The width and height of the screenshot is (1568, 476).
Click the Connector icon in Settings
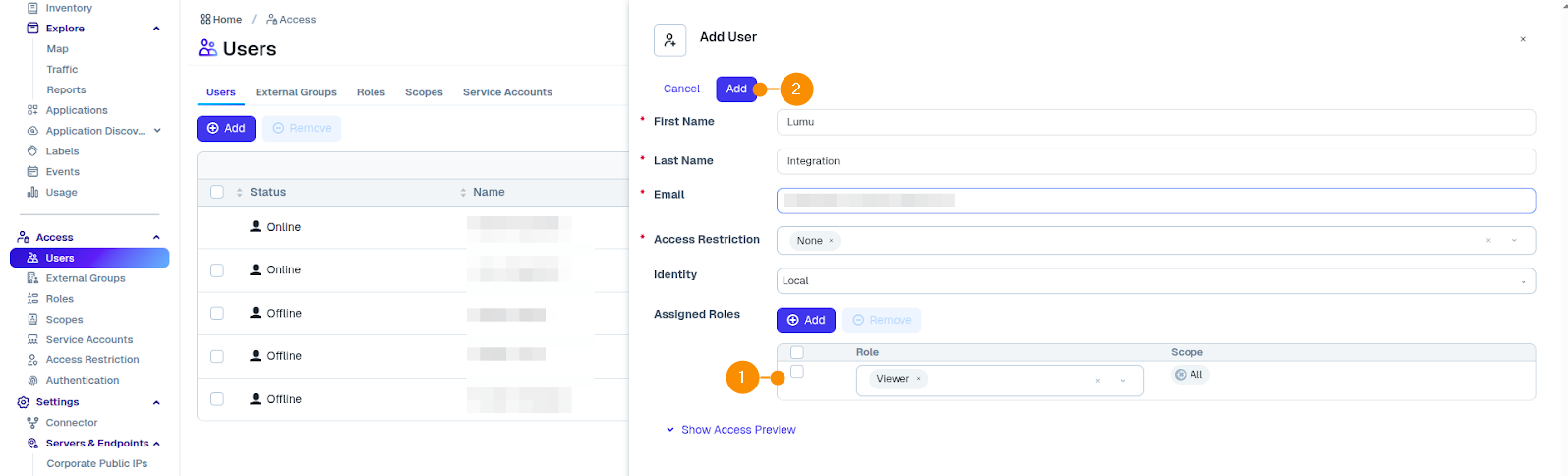pyautogui.click(x=32, y=423)
